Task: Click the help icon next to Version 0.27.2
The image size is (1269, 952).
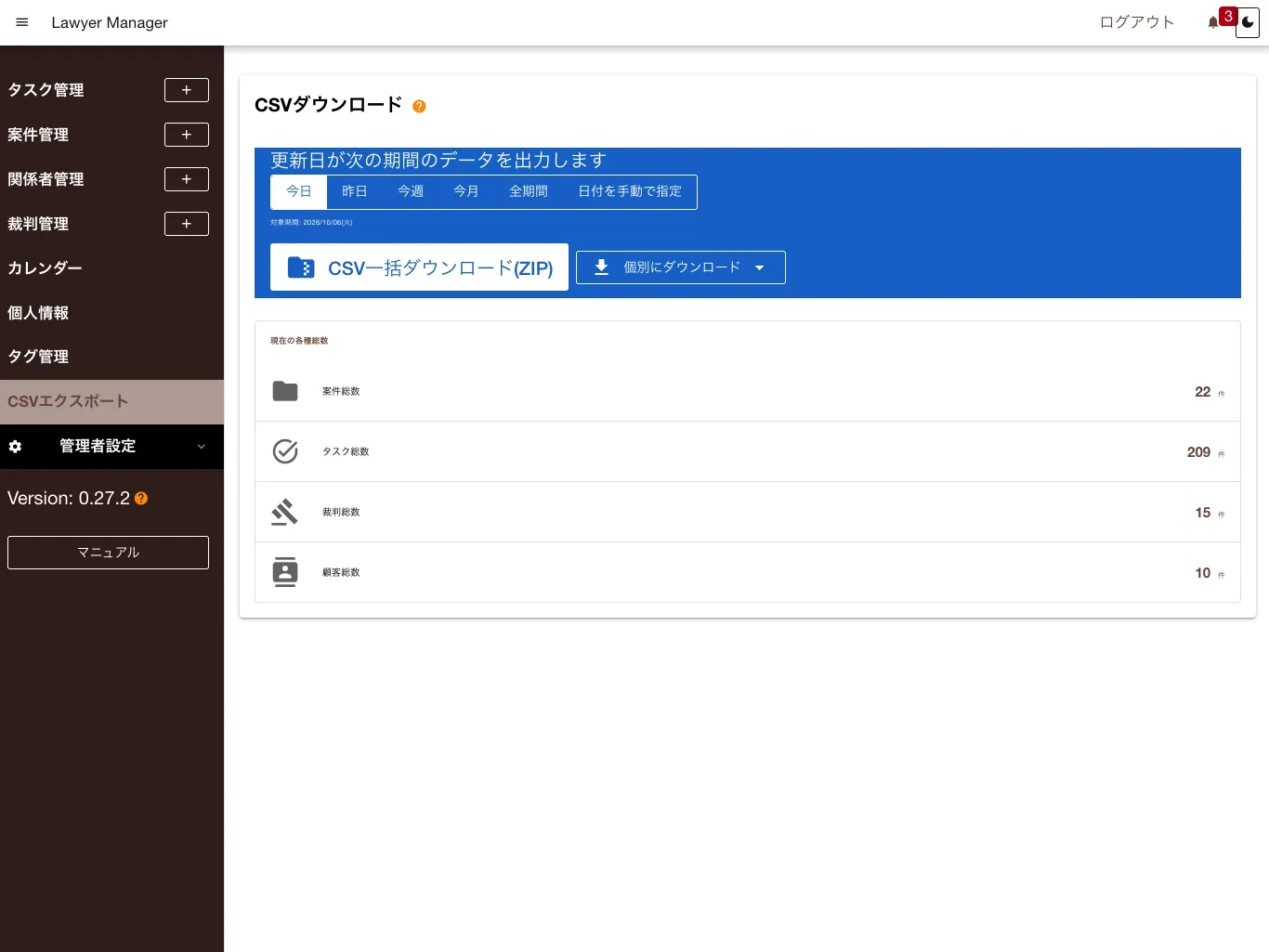Action: [x=141, y=499]
